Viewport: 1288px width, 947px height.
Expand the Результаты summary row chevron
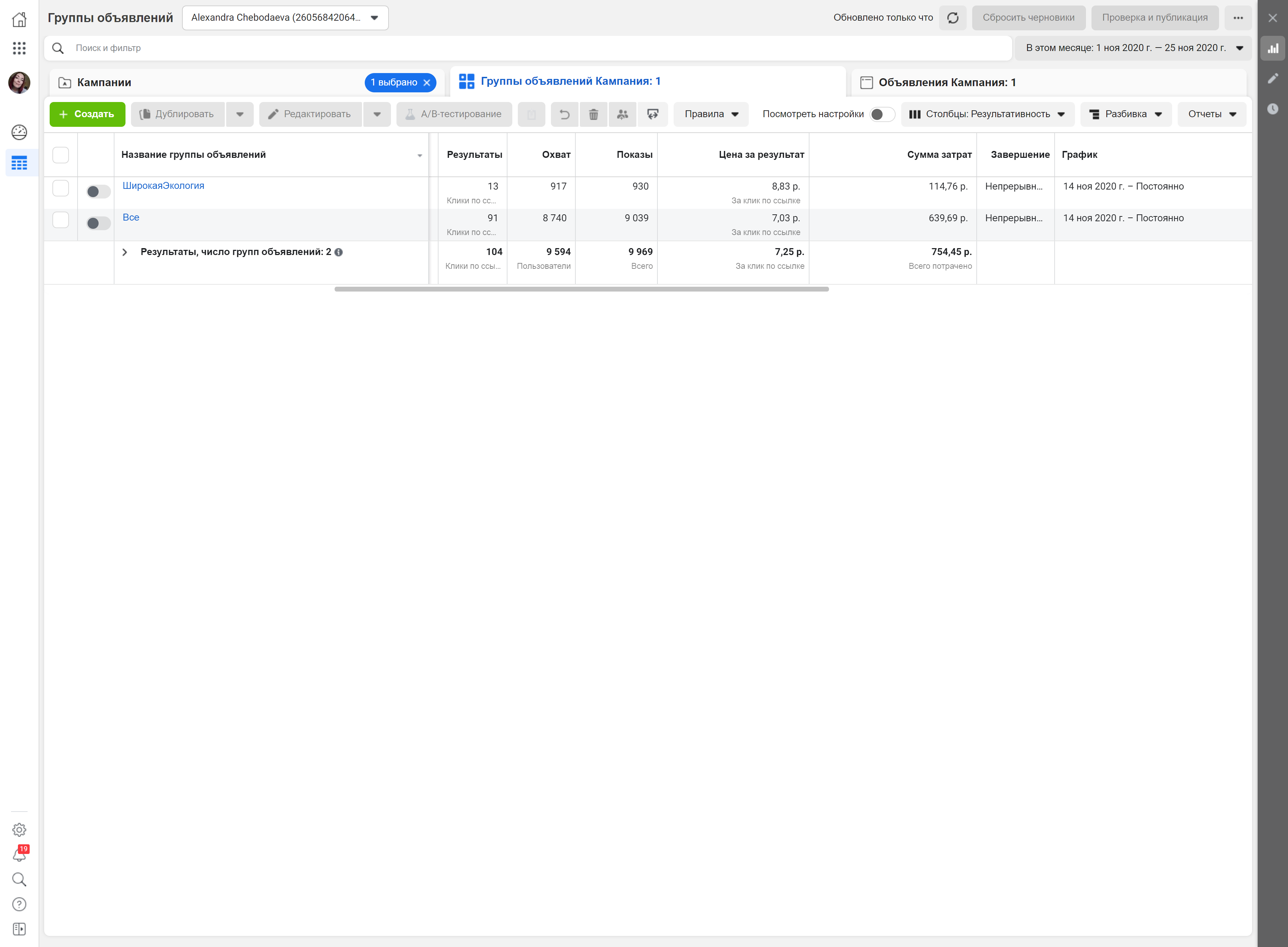[x=124, y=252]
